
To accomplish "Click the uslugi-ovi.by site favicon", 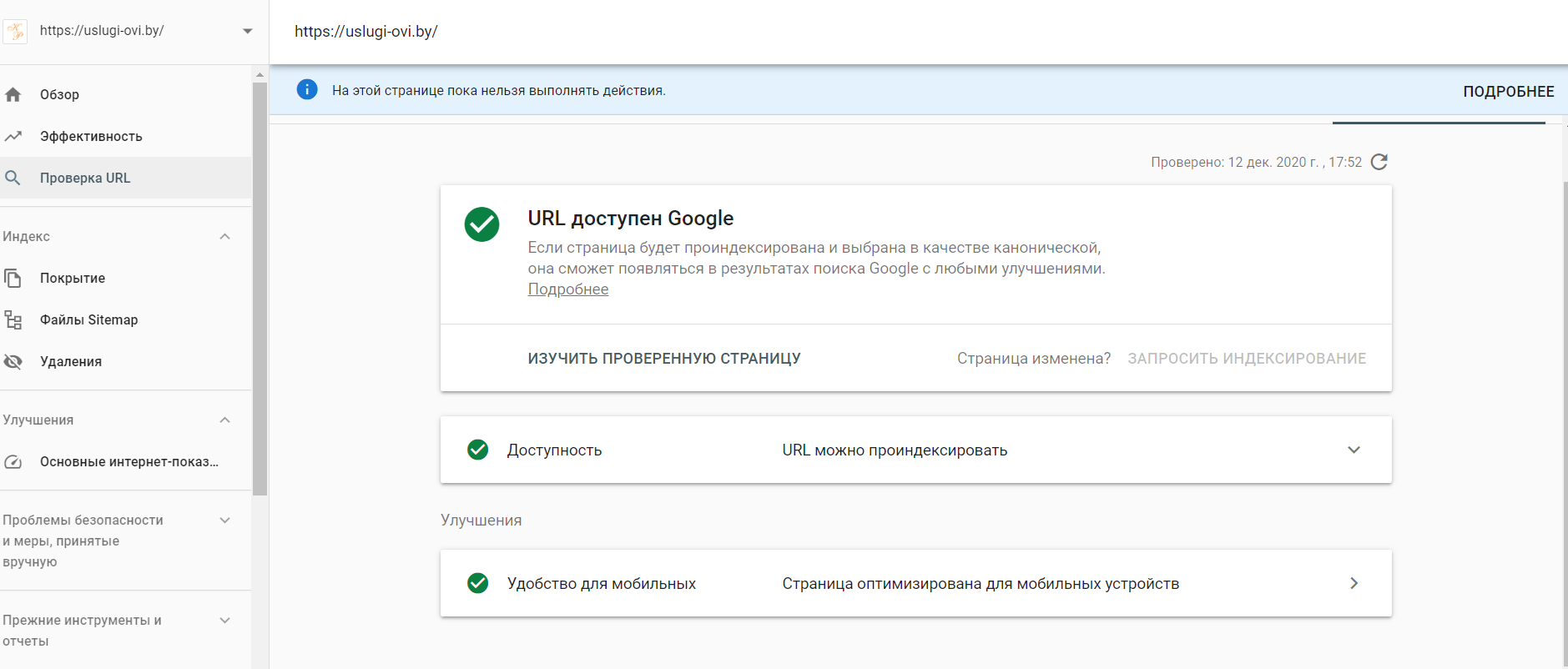I will (x=15, y=31).
